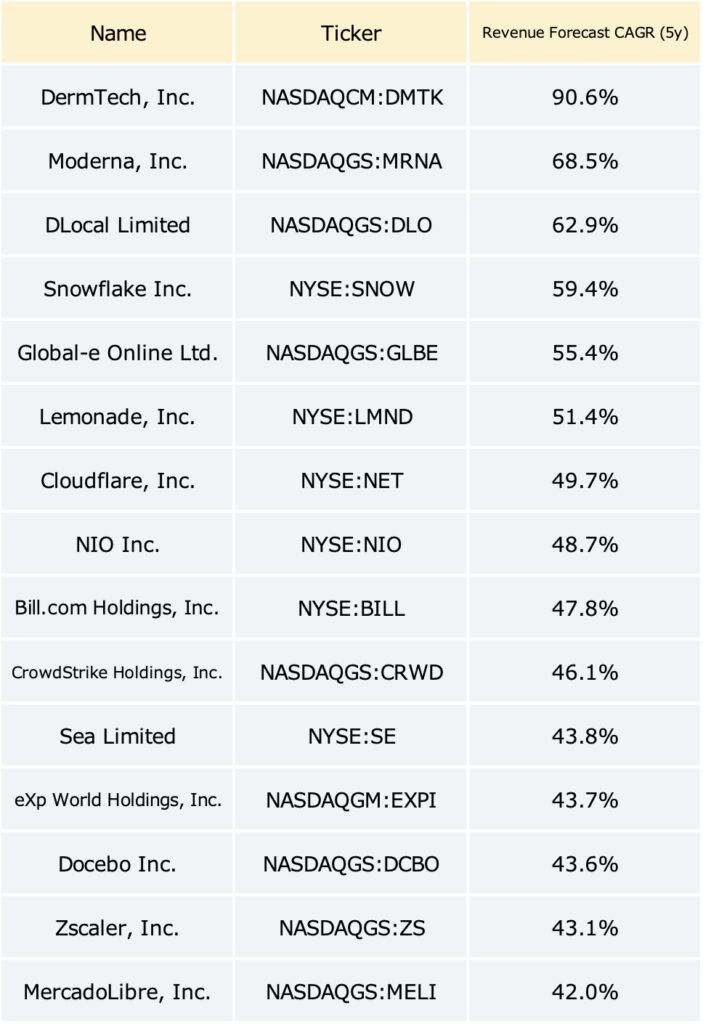Select the 68.5% value cell
703x1024 pixels.
click(x=585, y=161)
